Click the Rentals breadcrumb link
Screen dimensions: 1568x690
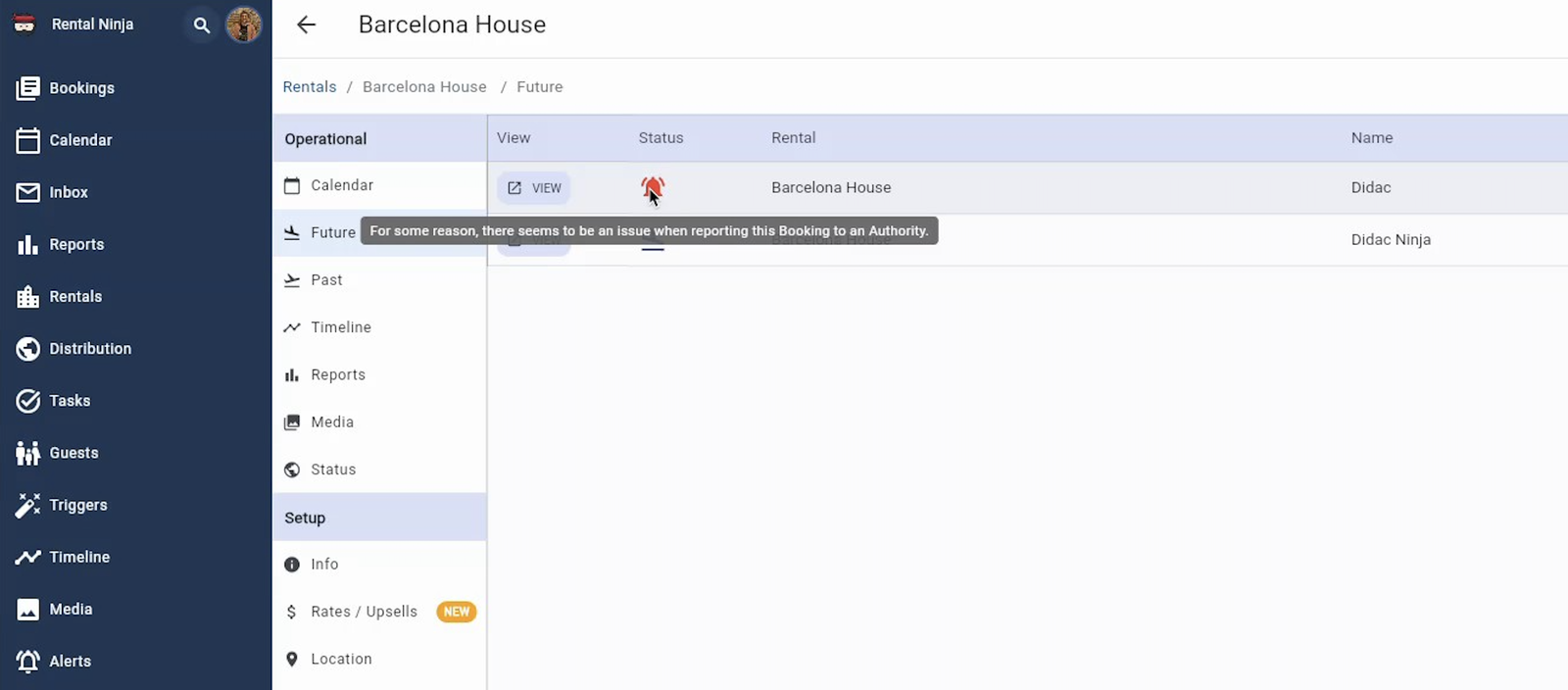click(310, 86)
